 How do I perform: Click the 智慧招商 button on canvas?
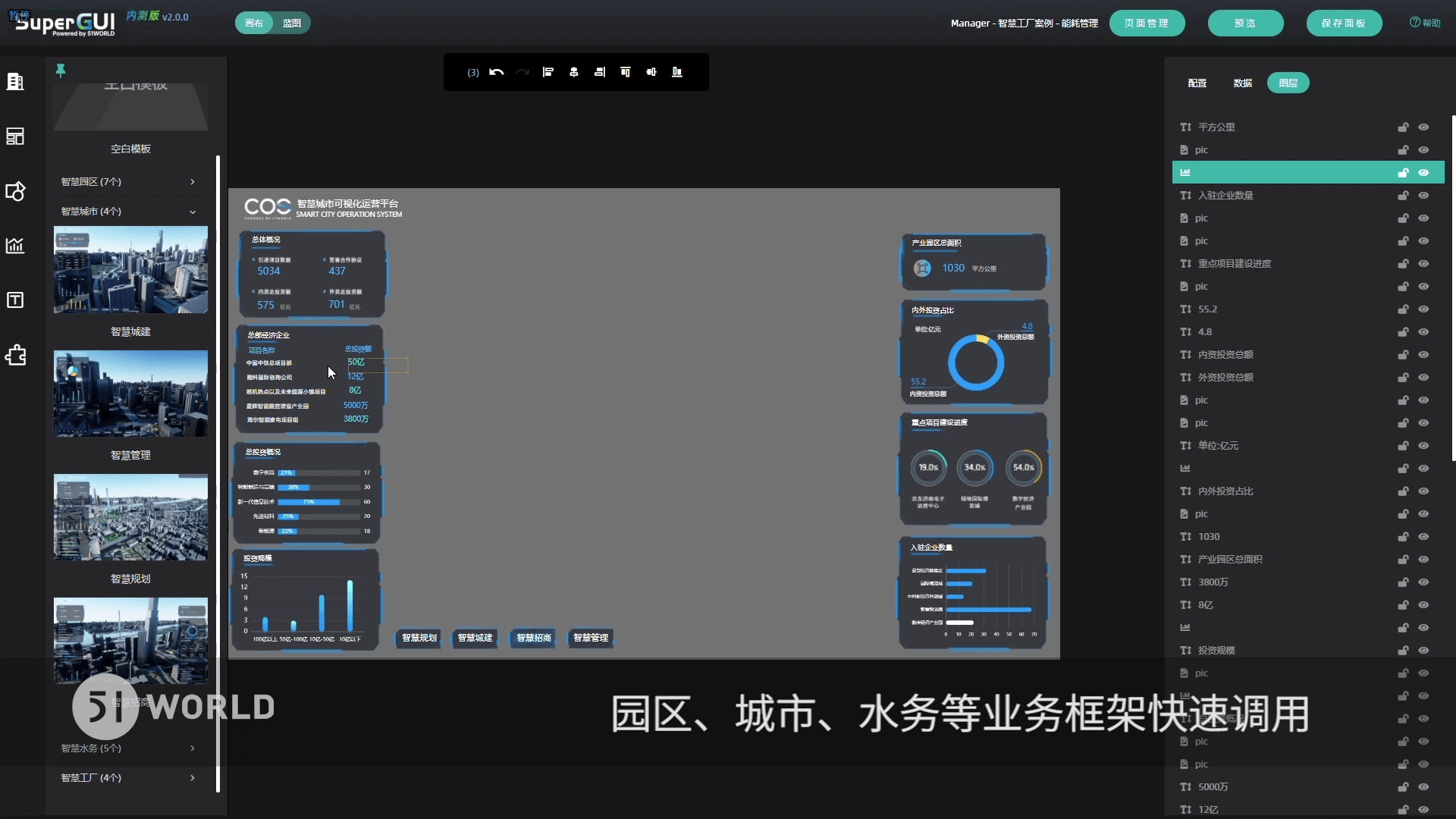click(x=534, y=639)
